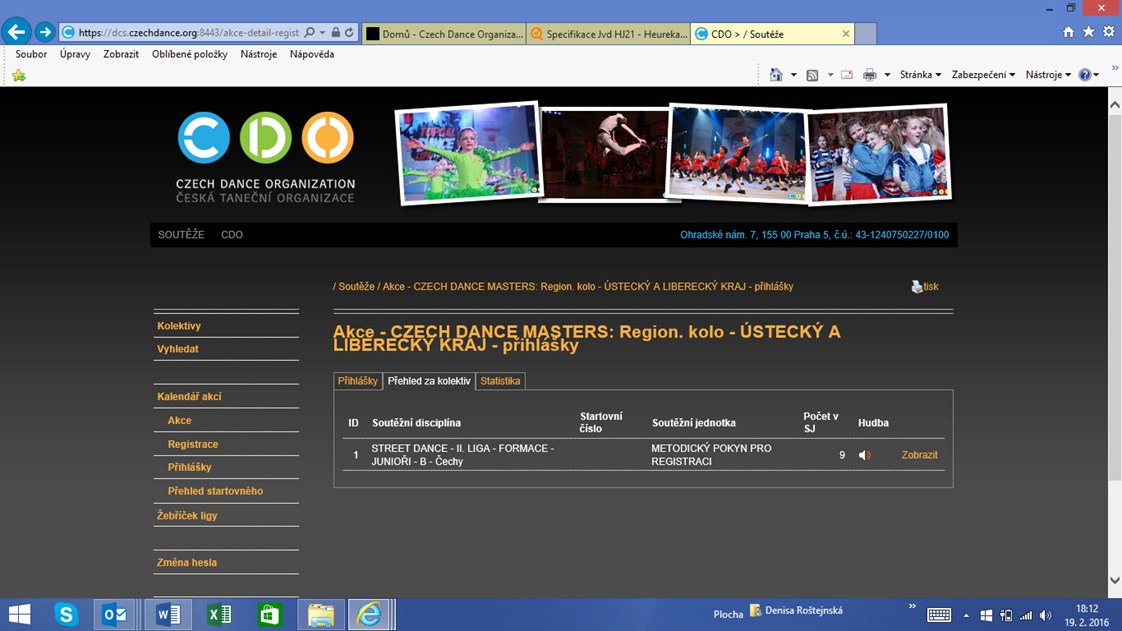The height and width of the screenshot is (631, 1122).
Task: Click the browser Forward arrow button
Action: (45, 32)
